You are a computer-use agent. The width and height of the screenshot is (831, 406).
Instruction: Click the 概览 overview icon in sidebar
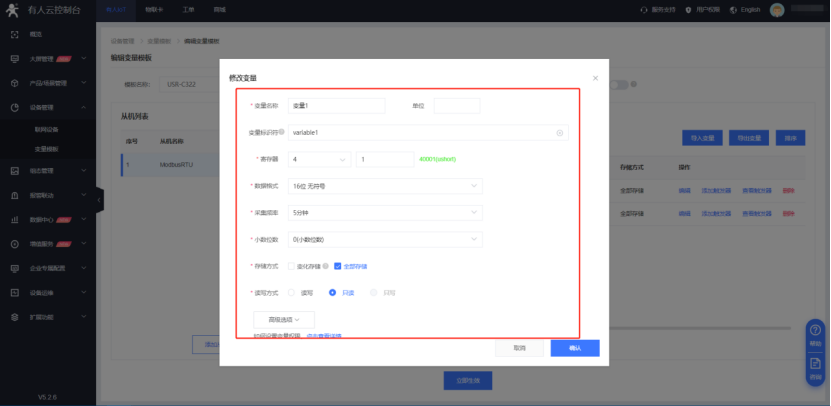[14, 34]
